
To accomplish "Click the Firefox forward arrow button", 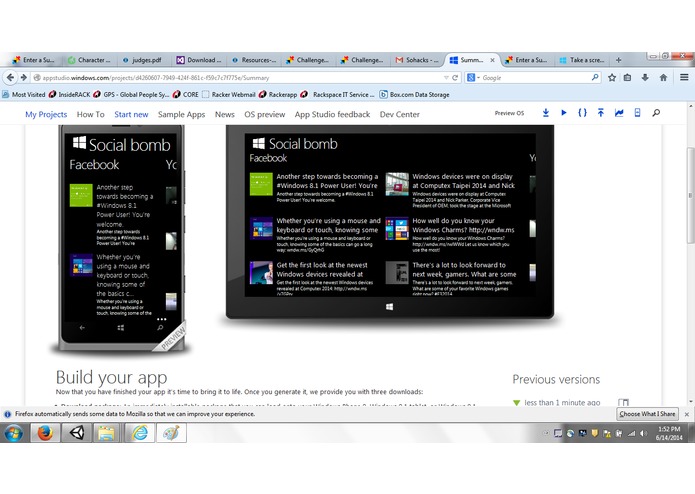I will click(23, 78).
